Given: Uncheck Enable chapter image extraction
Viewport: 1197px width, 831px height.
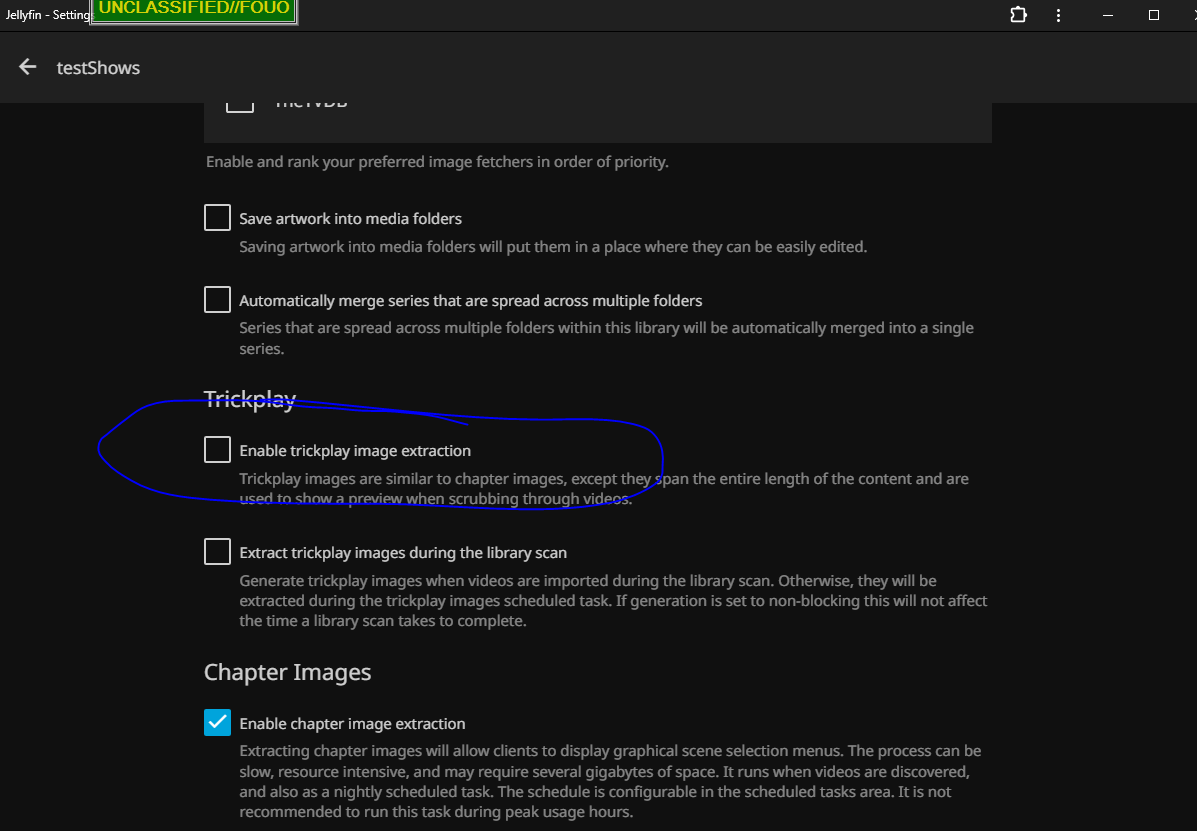Looking at the screenshot, I should click(218, 722).
